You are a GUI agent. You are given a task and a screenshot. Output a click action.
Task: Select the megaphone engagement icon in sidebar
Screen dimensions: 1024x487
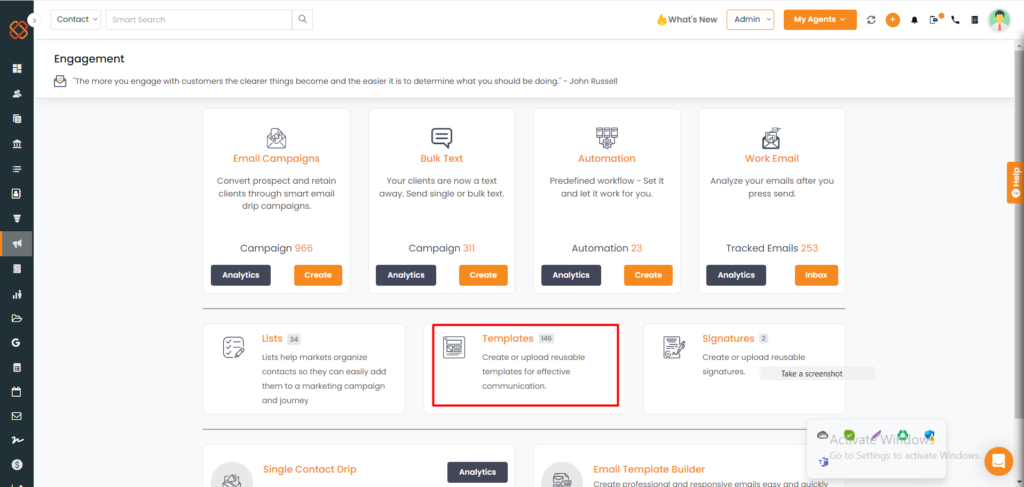click(x=17, y=244)
